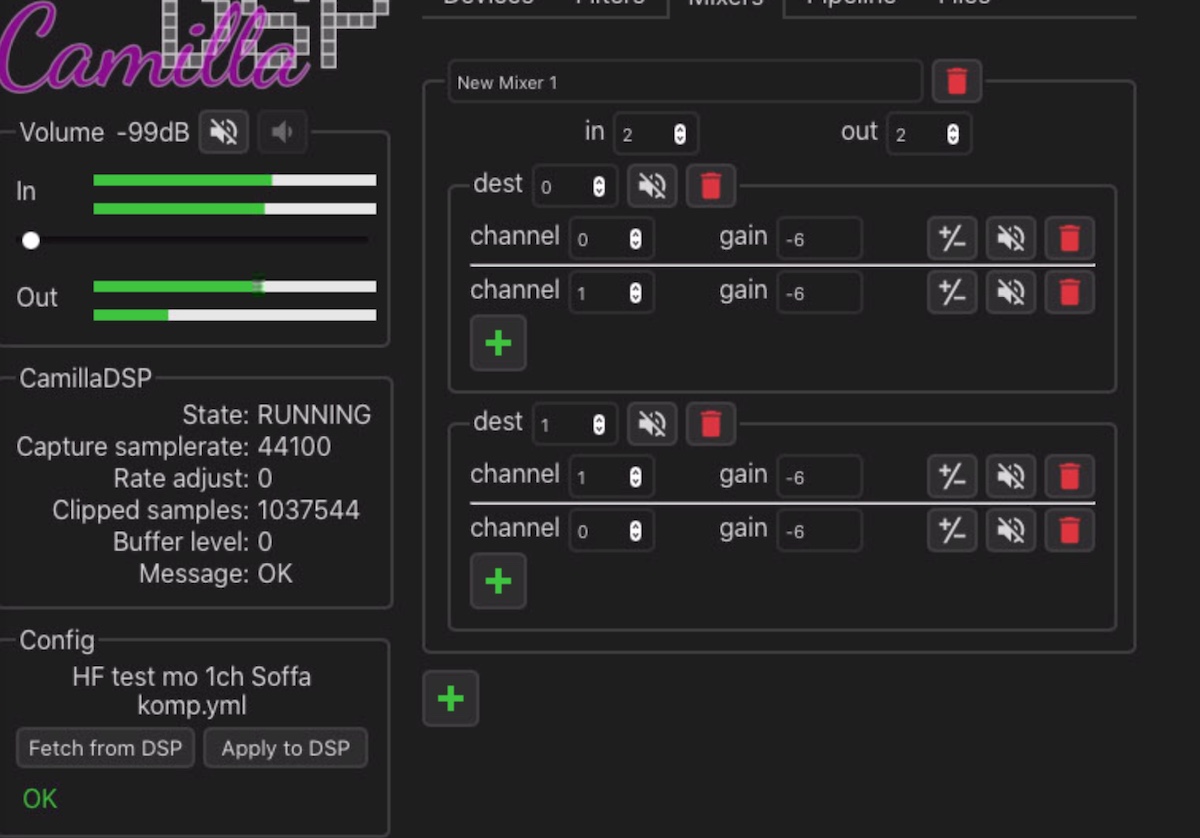Viewport: 1200px width, 838px height.
Task: Add a new mixer with bottom plus button
Action: [451, 698]
